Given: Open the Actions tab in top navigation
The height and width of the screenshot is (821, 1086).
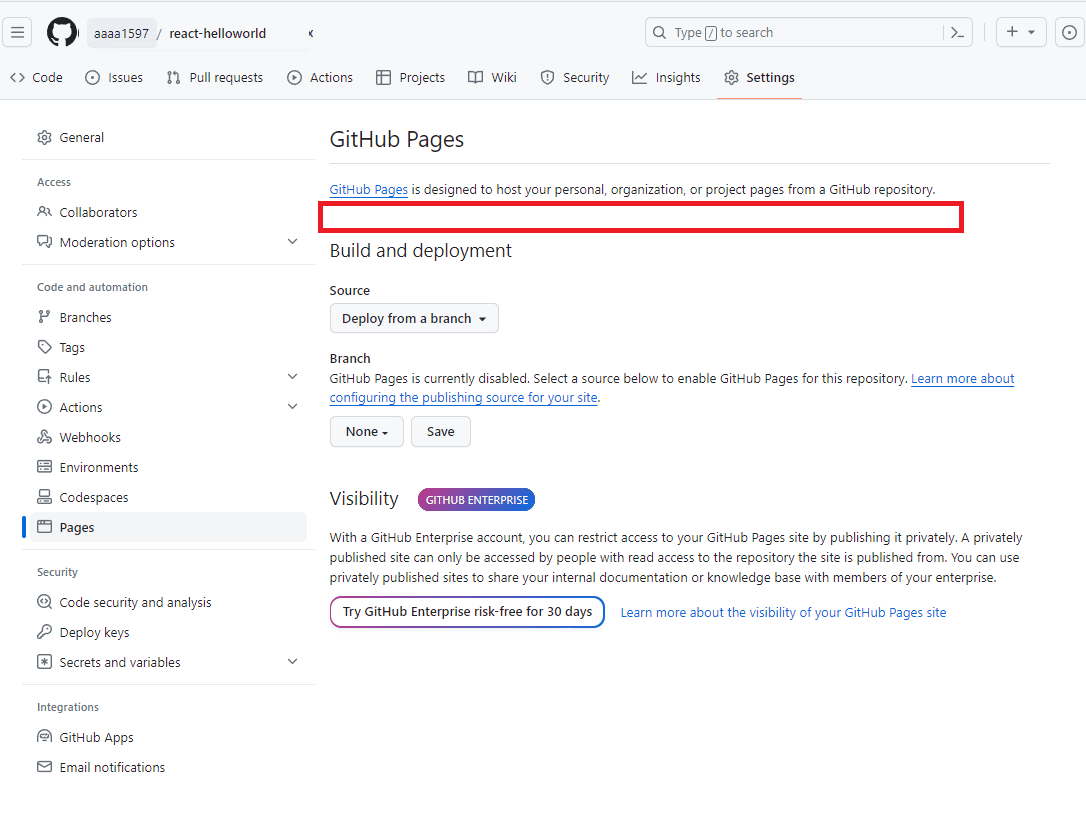Looking at the screenshot, I should pyautogui.click(x=320, y=78).
